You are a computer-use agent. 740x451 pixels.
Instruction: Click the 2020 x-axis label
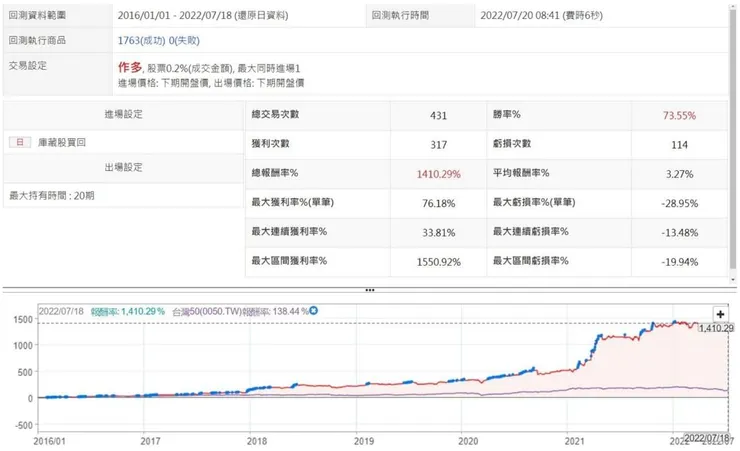468,441
